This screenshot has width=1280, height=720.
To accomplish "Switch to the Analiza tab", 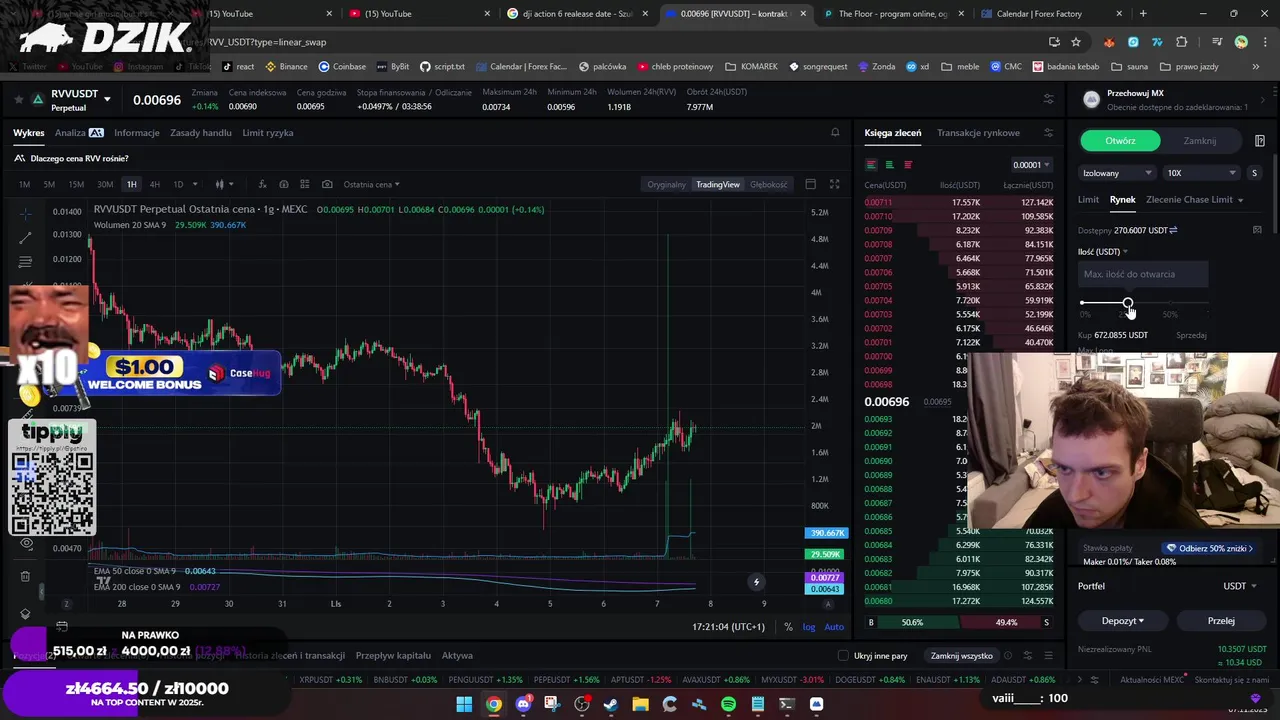I will pyautogui.click(x=79, y=132).
